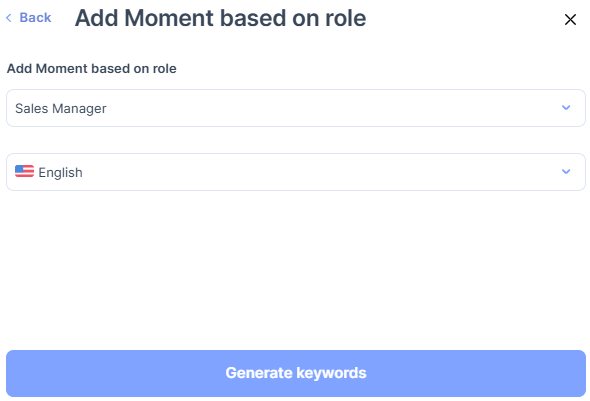
Task: Click the chevron in the language selector
Action: [x=566, y=172]
